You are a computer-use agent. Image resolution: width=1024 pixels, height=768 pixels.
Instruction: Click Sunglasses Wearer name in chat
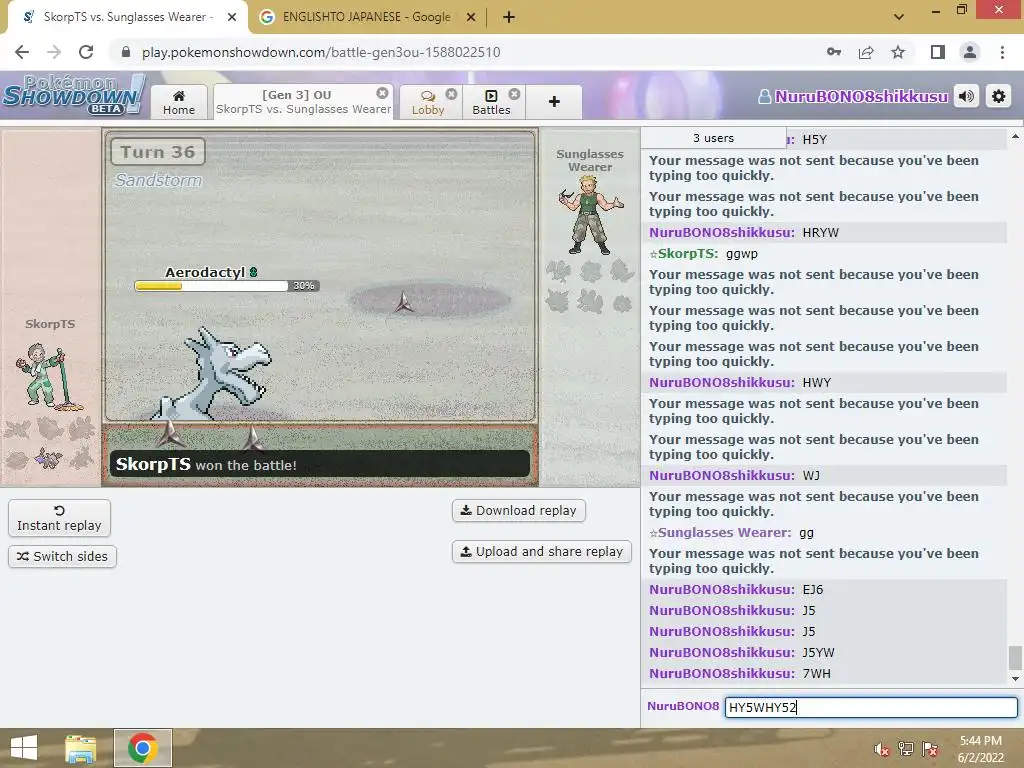(724, 533)
